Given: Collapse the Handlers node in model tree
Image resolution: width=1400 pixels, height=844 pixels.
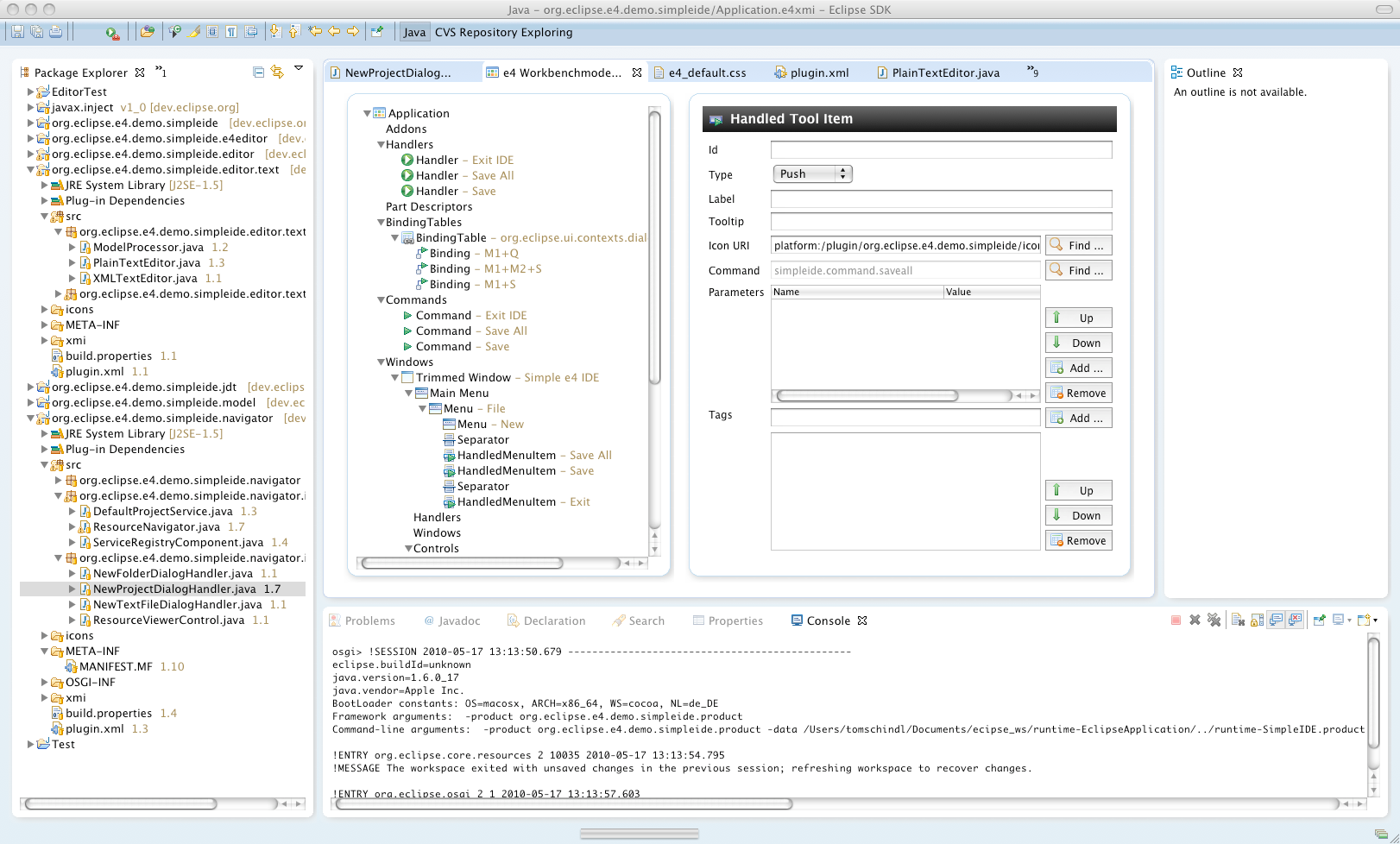Looking at the screenshot, I should [381, 145].
